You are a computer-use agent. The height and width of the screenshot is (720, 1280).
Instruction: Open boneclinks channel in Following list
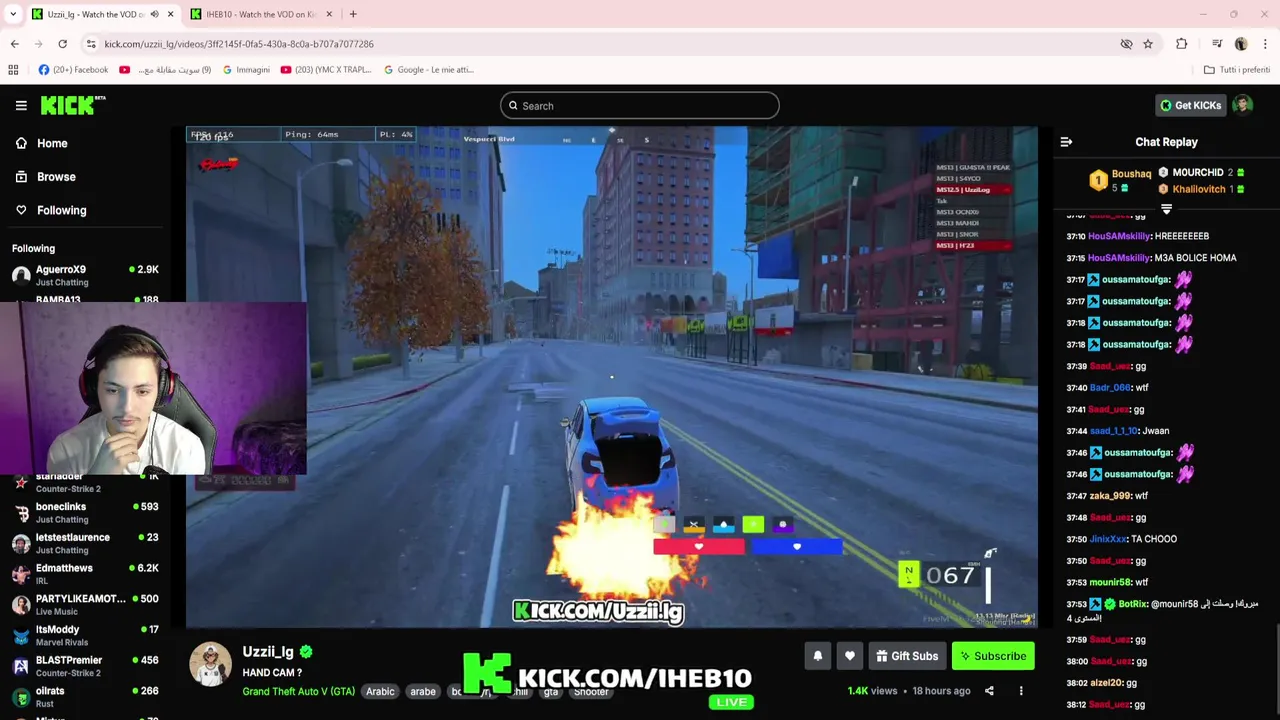coord(85,512)
